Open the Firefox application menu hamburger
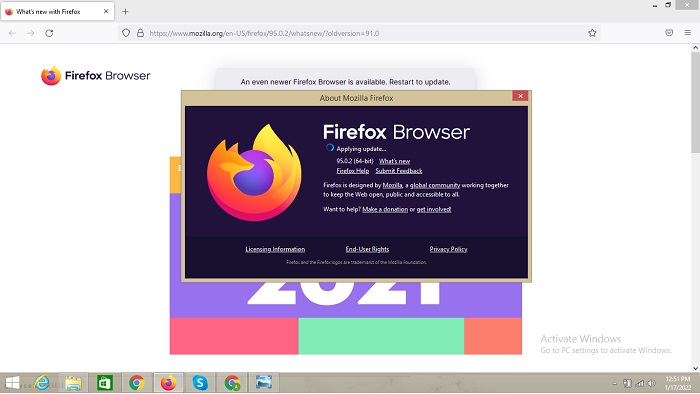This screenshot has height=394, width=700. click(688, 33)
